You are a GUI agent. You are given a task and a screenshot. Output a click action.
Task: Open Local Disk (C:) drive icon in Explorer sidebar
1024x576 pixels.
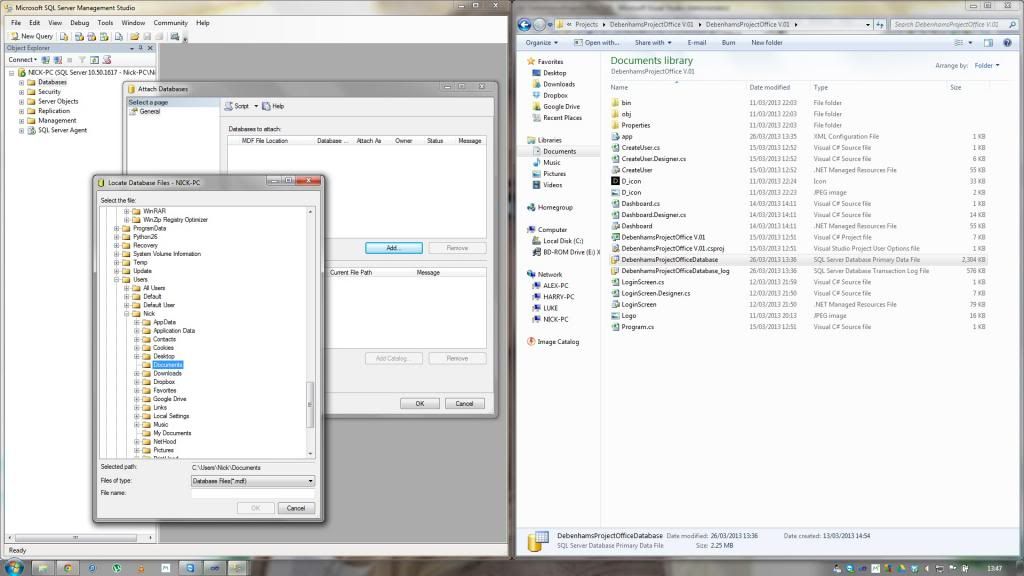point(536,241)
